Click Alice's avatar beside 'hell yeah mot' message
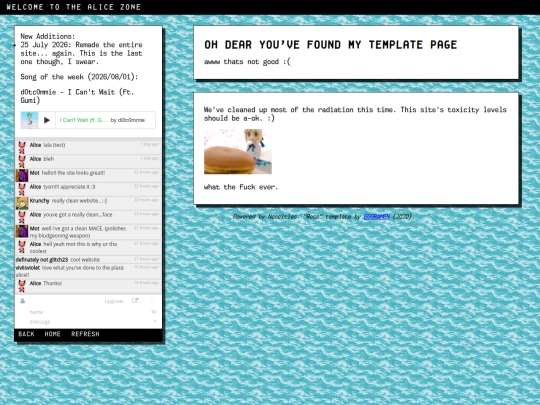540x405 pixels. tap(22, 247)
